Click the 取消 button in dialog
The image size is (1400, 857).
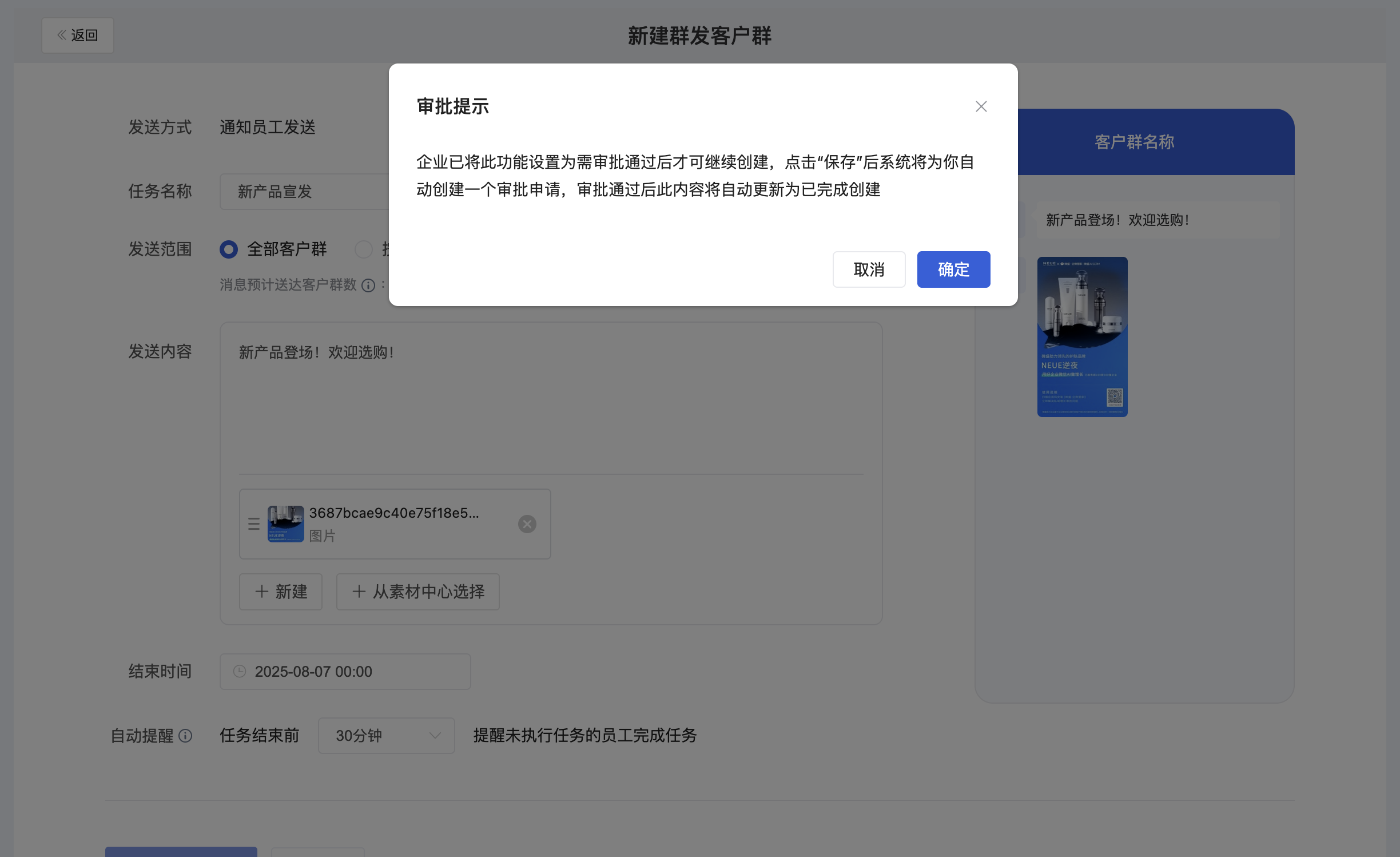pos(869,269)
